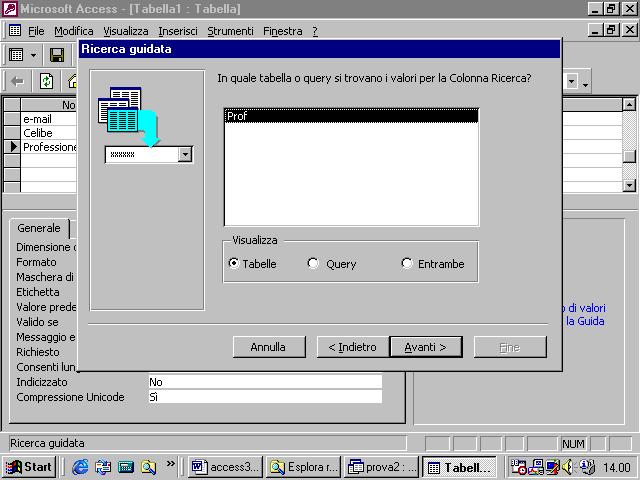Click the Compressione Unicode field showing Sì
The height and width of the screenshot is (480, 640).
click(265, 397)
